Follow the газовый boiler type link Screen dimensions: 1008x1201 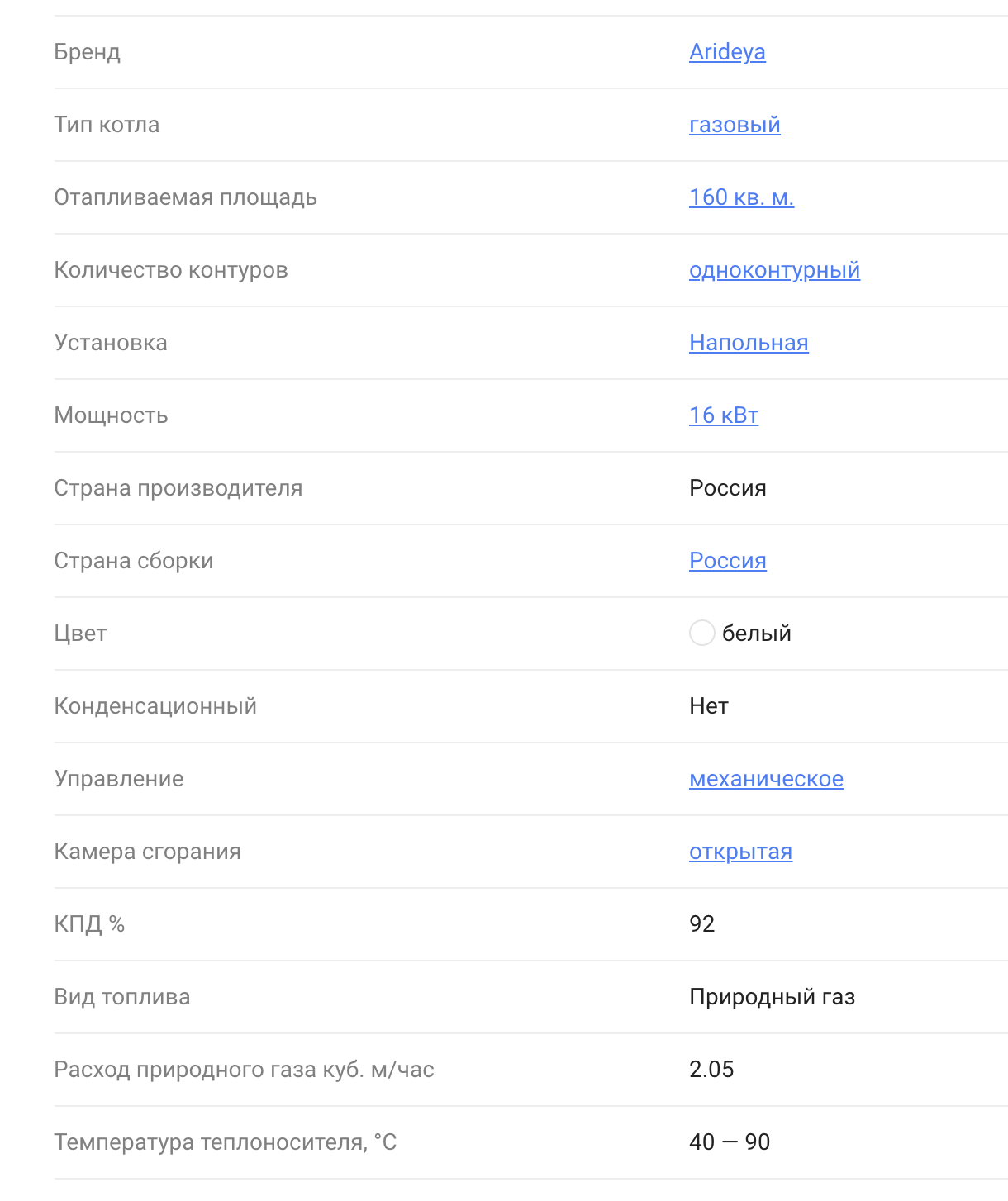pyautogui.click(x=735, y=125)
